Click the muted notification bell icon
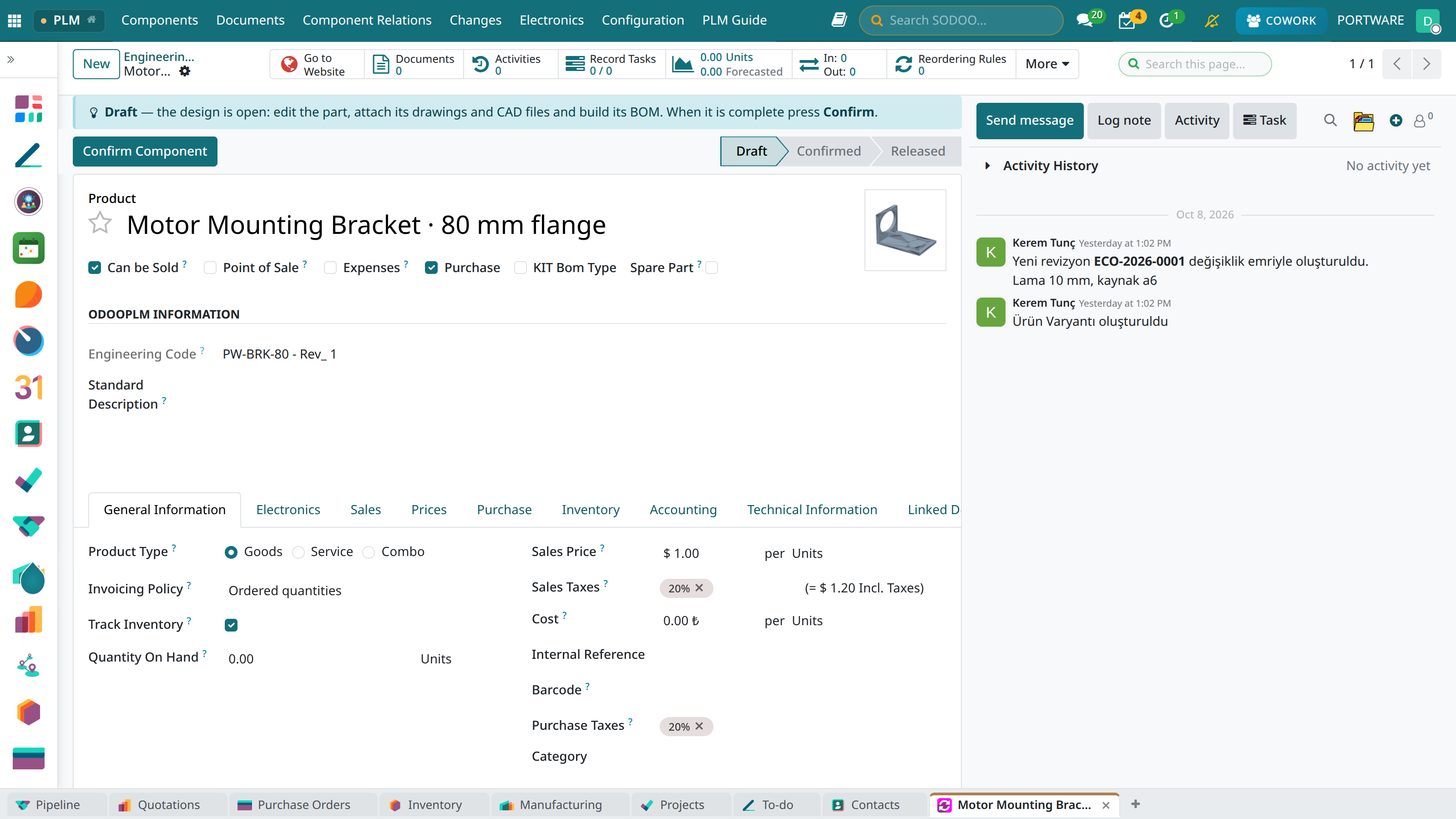 pyautogui.click(x=1211, y=20)
